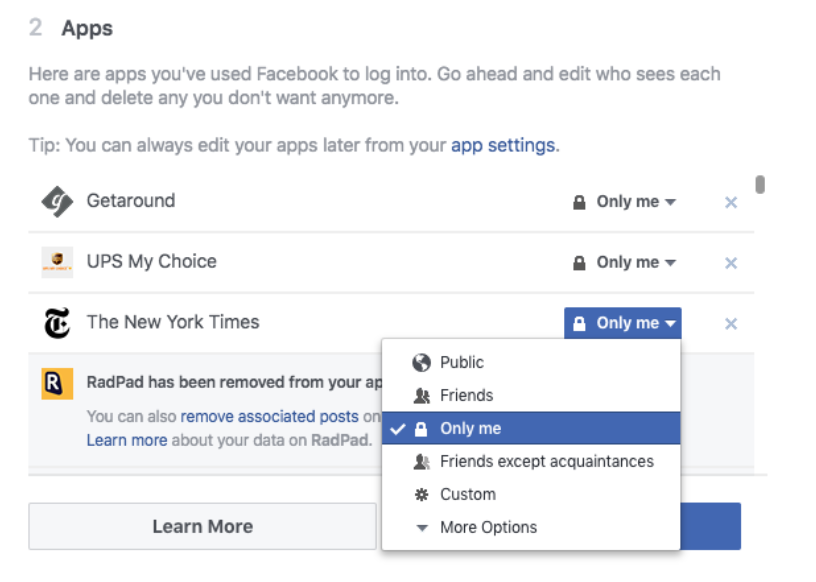
Task: Click the Getaround app logo icon
Action: tap(57, 202)
